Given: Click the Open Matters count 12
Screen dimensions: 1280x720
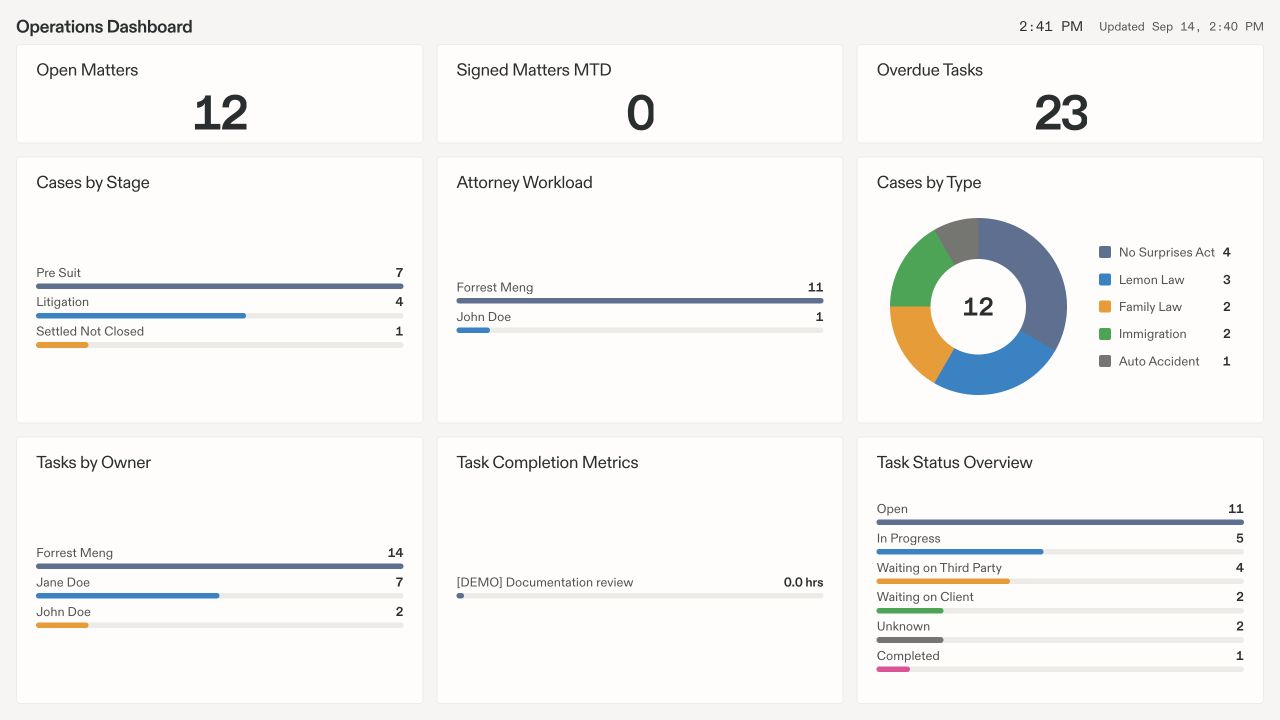Looking at the screenshot, I should 220,113.
